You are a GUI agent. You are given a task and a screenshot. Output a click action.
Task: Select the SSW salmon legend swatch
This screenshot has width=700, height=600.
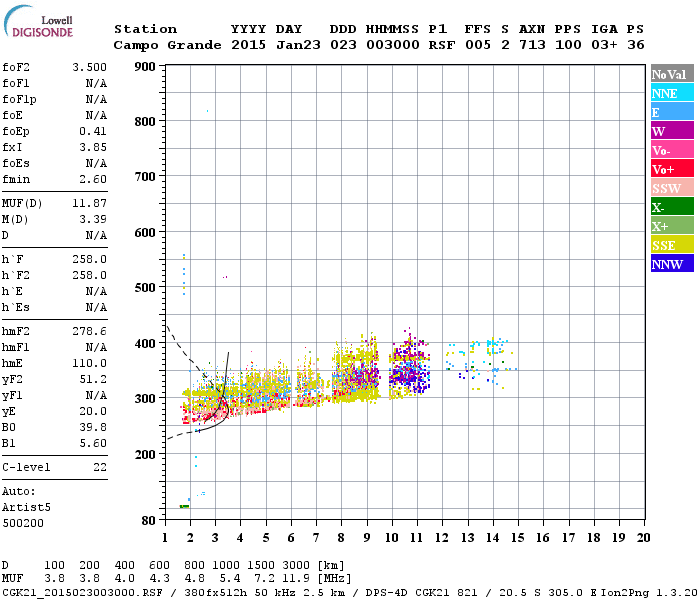(672, 188)
